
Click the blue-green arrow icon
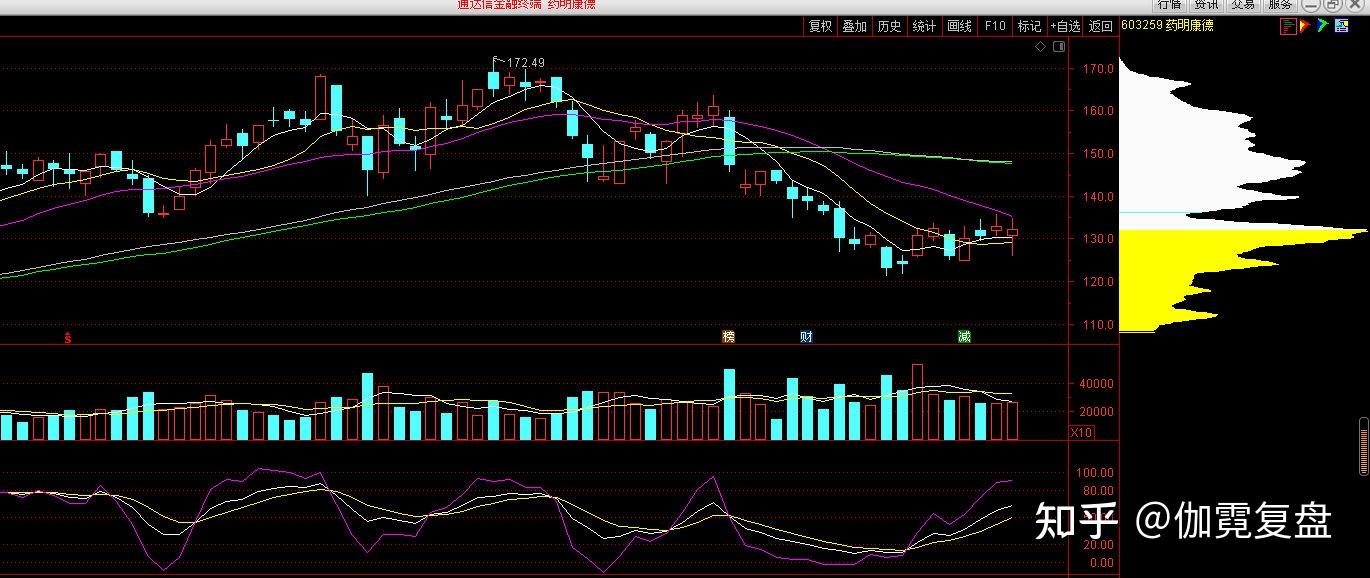click(1323, 25)
